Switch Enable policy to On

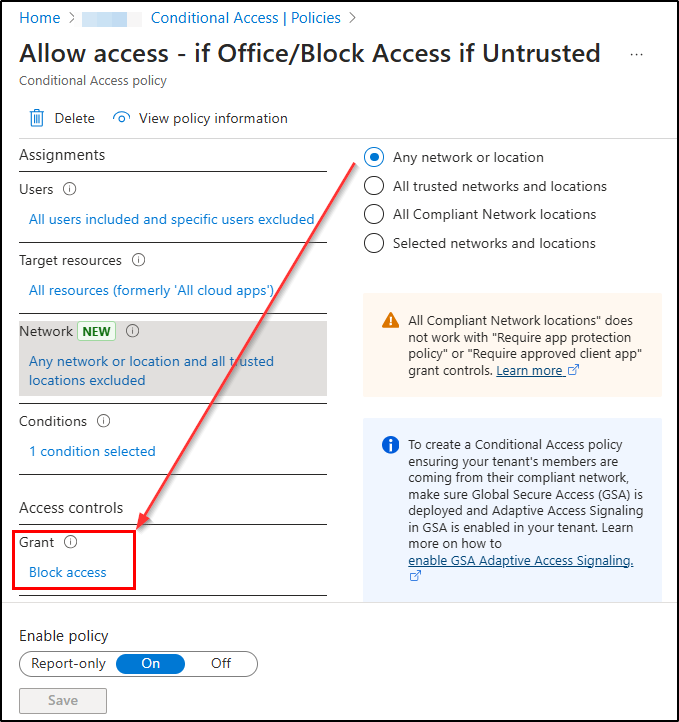151,663
